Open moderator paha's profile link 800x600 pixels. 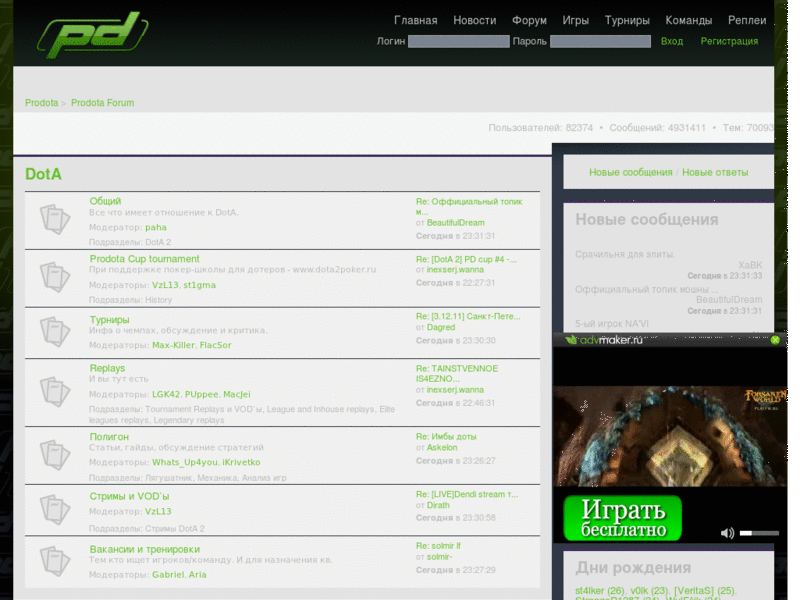tap(157, 227)
